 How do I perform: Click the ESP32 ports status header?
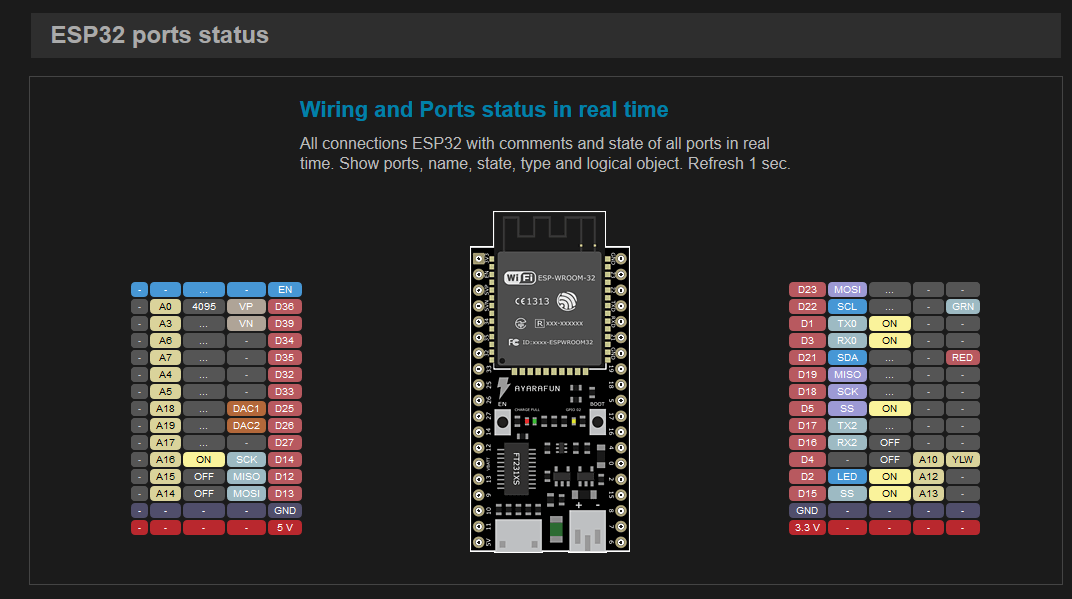pyautogui.click(x=159, y=35)
